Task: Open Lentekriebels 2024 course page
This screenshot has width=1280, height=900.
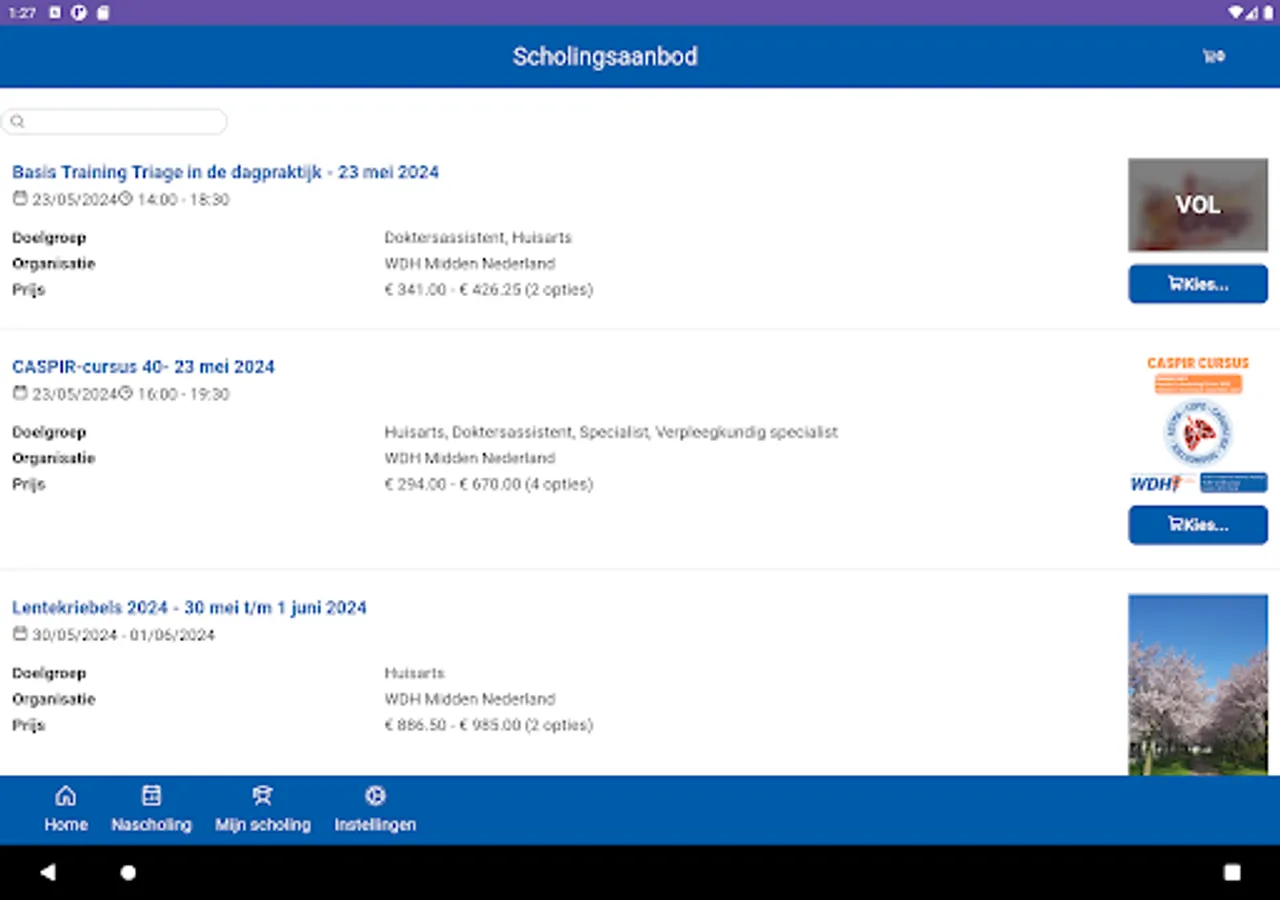Action: (189, 607)
